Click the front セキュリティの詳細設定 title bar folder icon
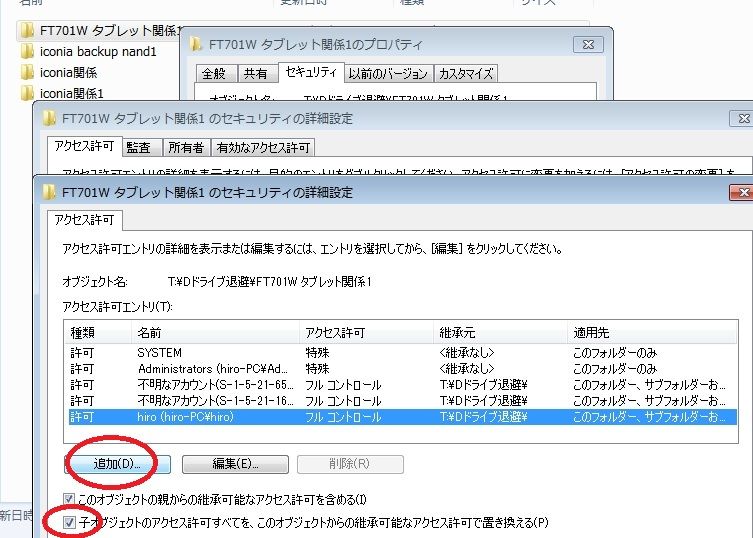753x538 pixels. coord(49,192)
